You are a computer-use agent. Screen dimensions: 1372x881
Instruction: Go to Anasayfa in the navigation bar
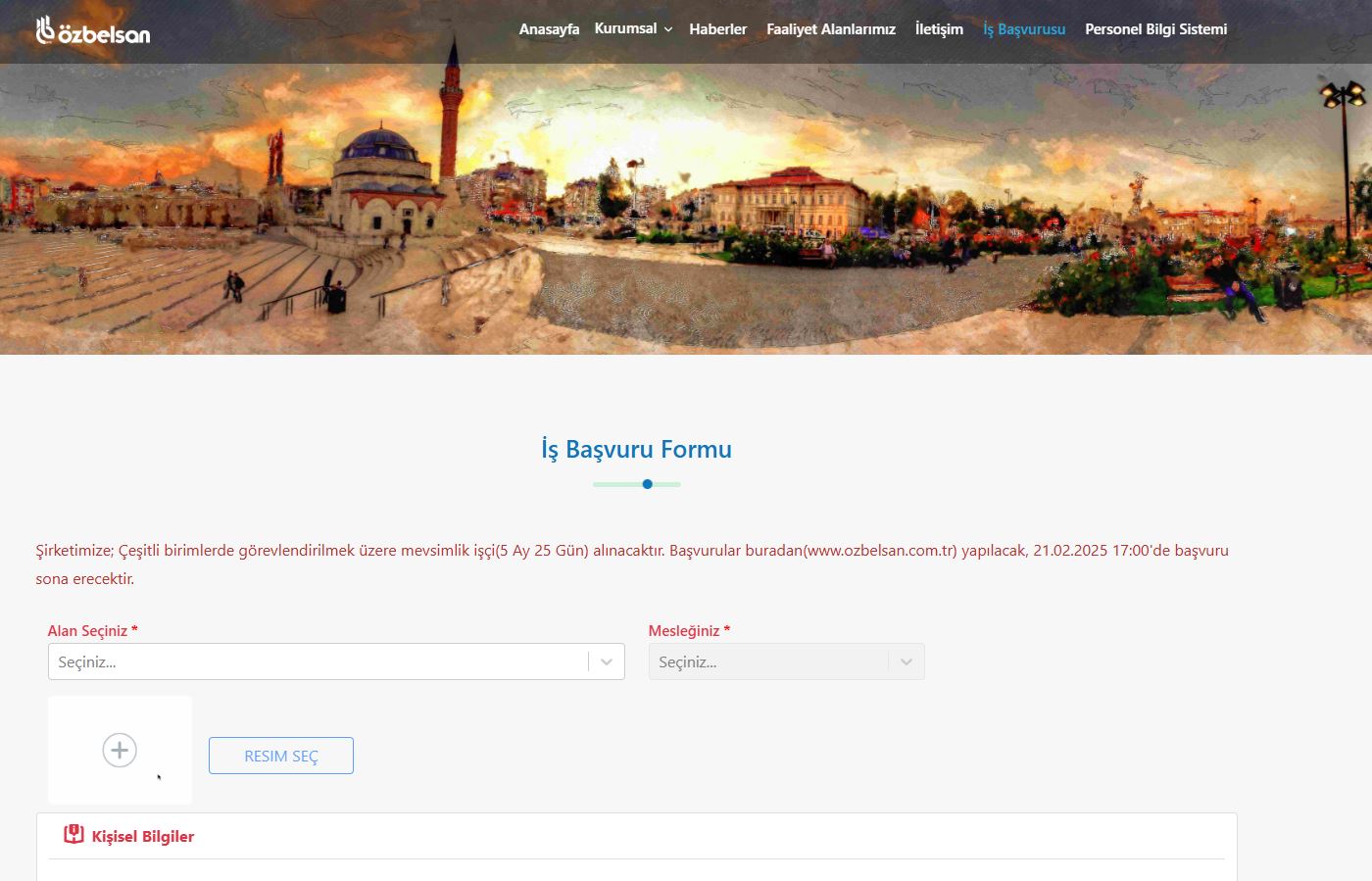549,29
